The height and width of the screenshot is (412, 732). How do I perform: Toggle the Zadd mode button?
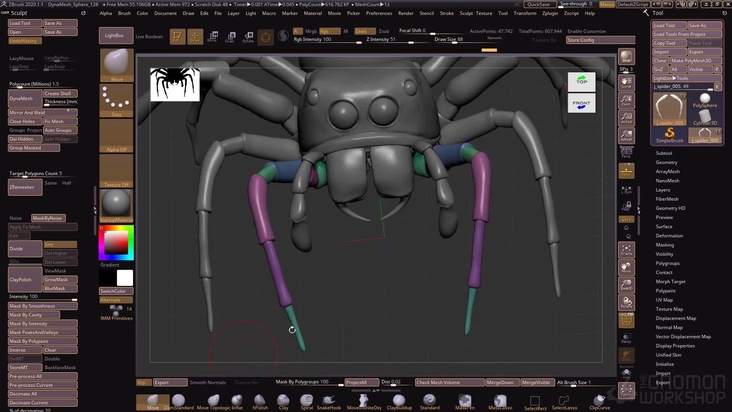pos(365,31)
